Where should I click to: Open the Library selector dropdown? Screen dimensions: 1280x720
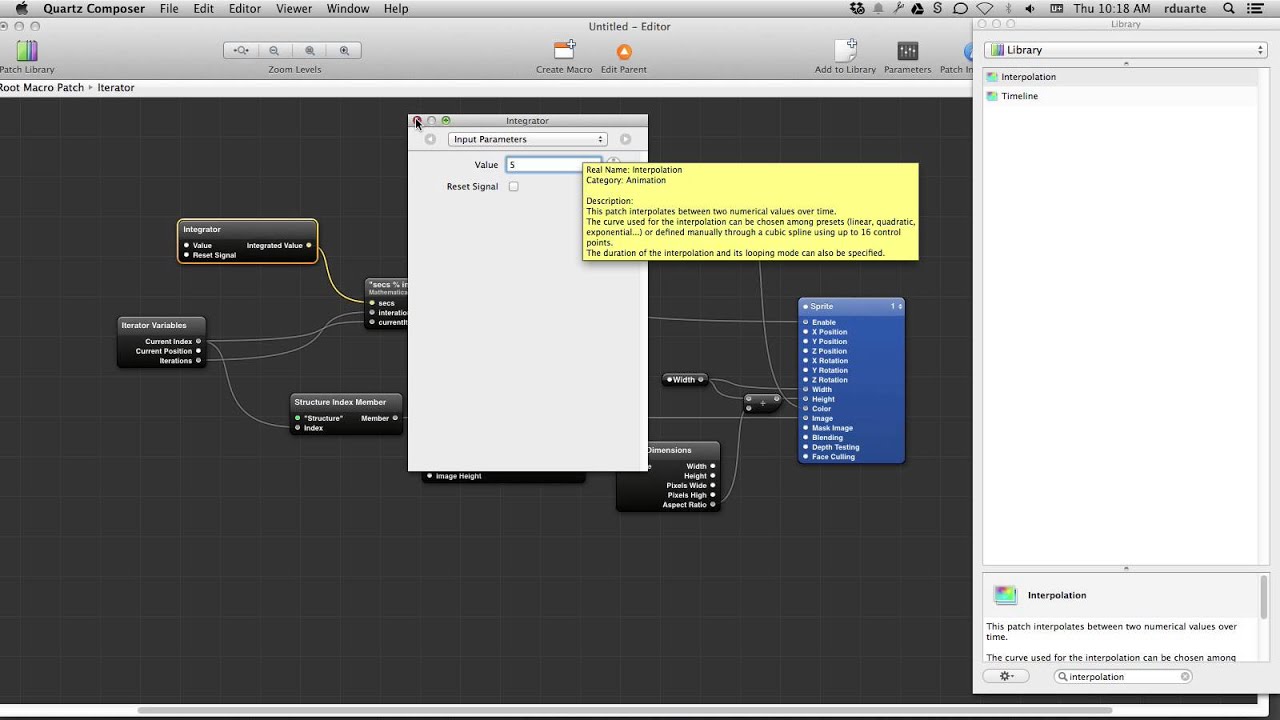tap(1126, 50)
